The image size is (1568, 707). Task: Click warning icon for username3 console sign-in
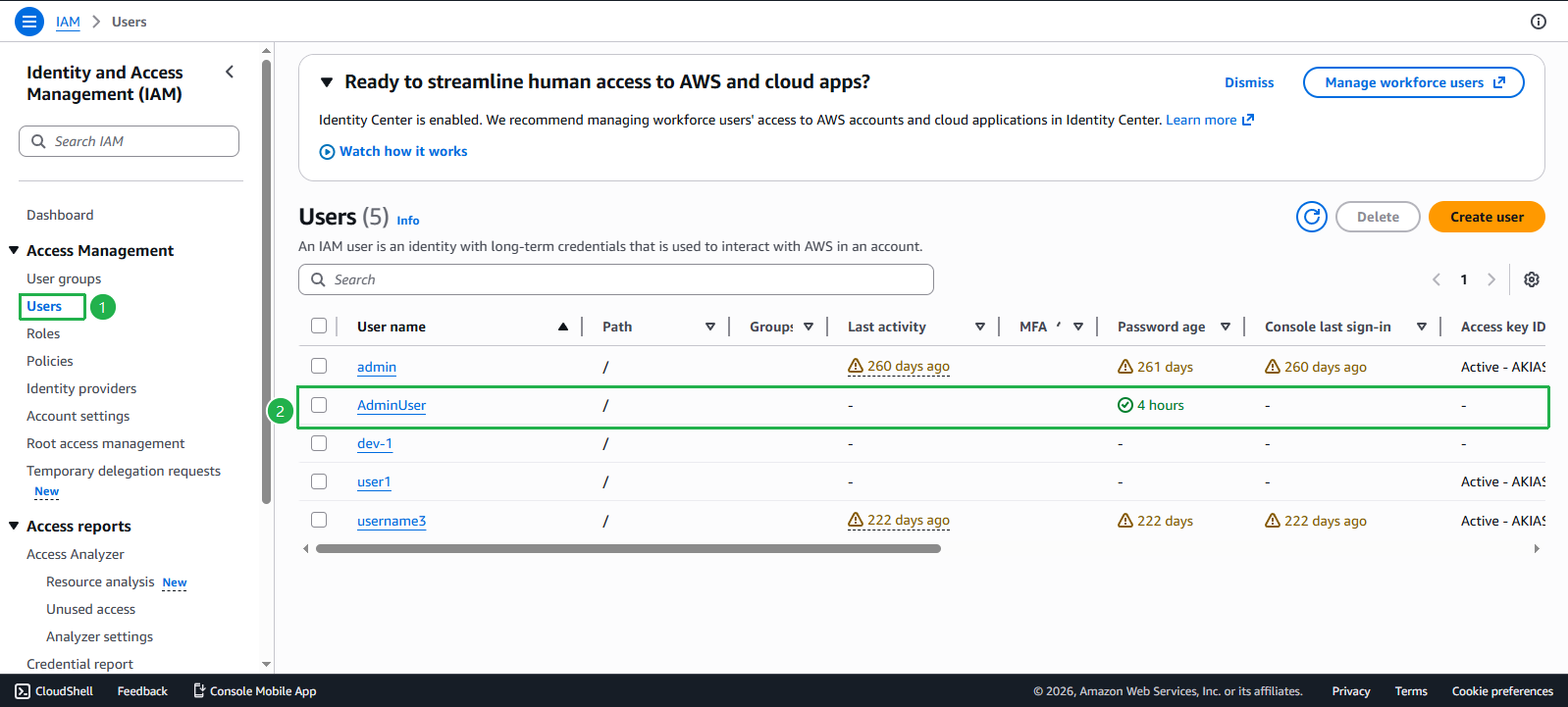click(1273, 521)
